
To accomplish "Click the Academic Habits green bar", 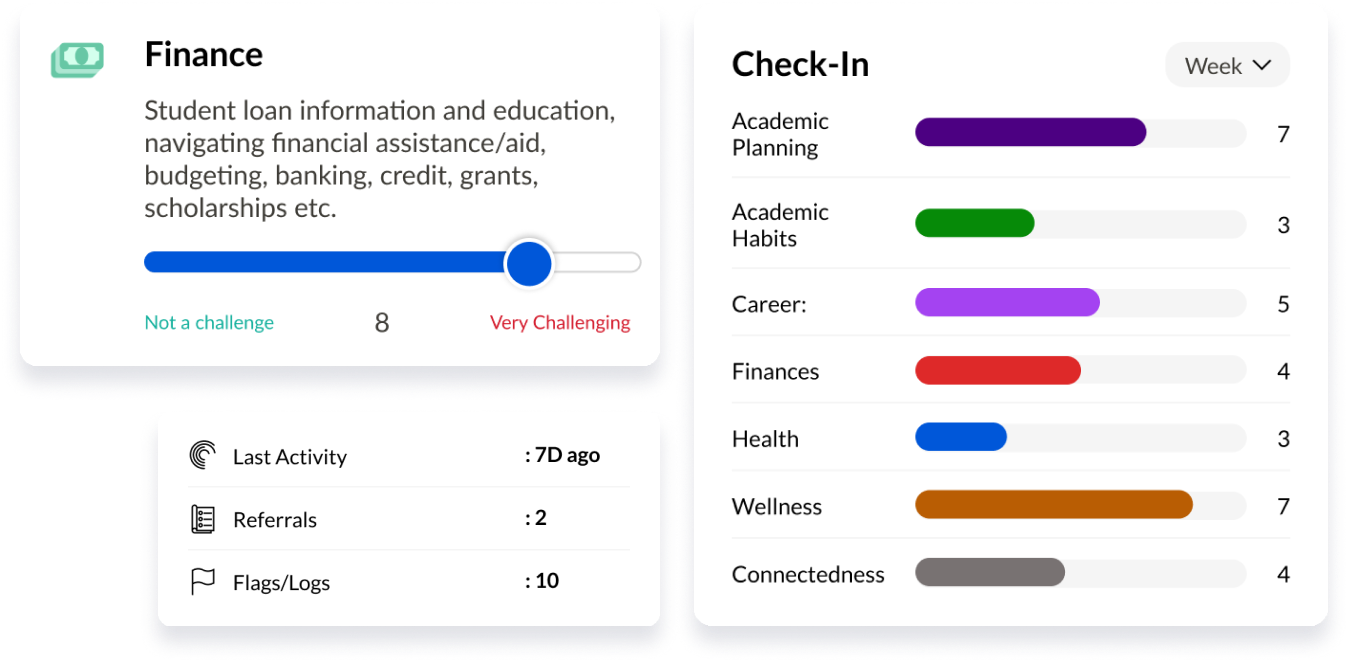I will click(974, 223).
